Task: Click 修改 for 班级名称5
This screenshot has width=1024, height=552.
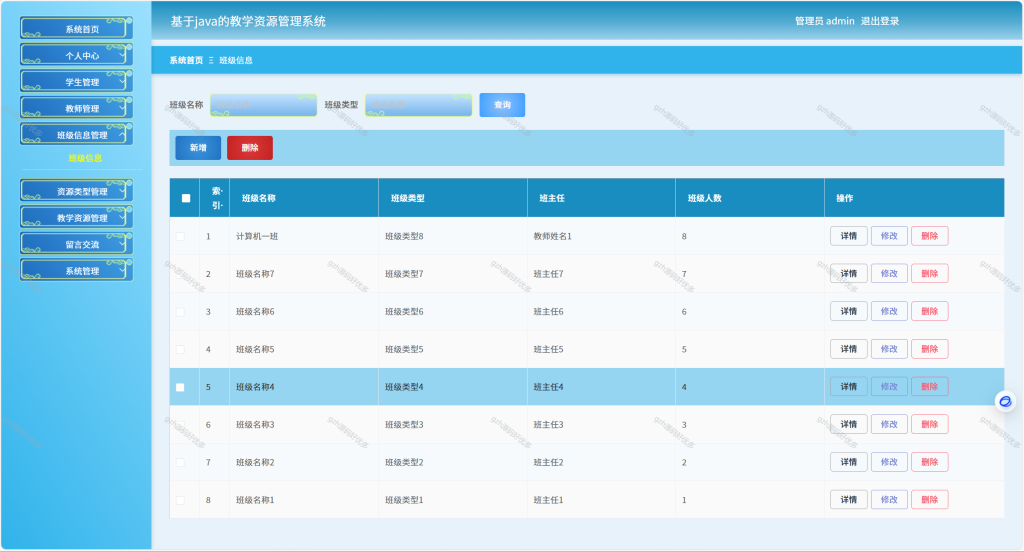Action: tap(889, 349)
